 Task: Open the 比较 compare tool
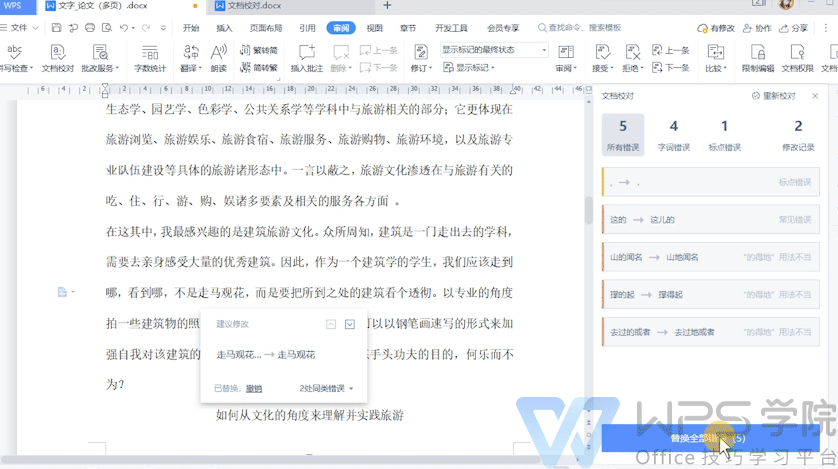[716, 58]
